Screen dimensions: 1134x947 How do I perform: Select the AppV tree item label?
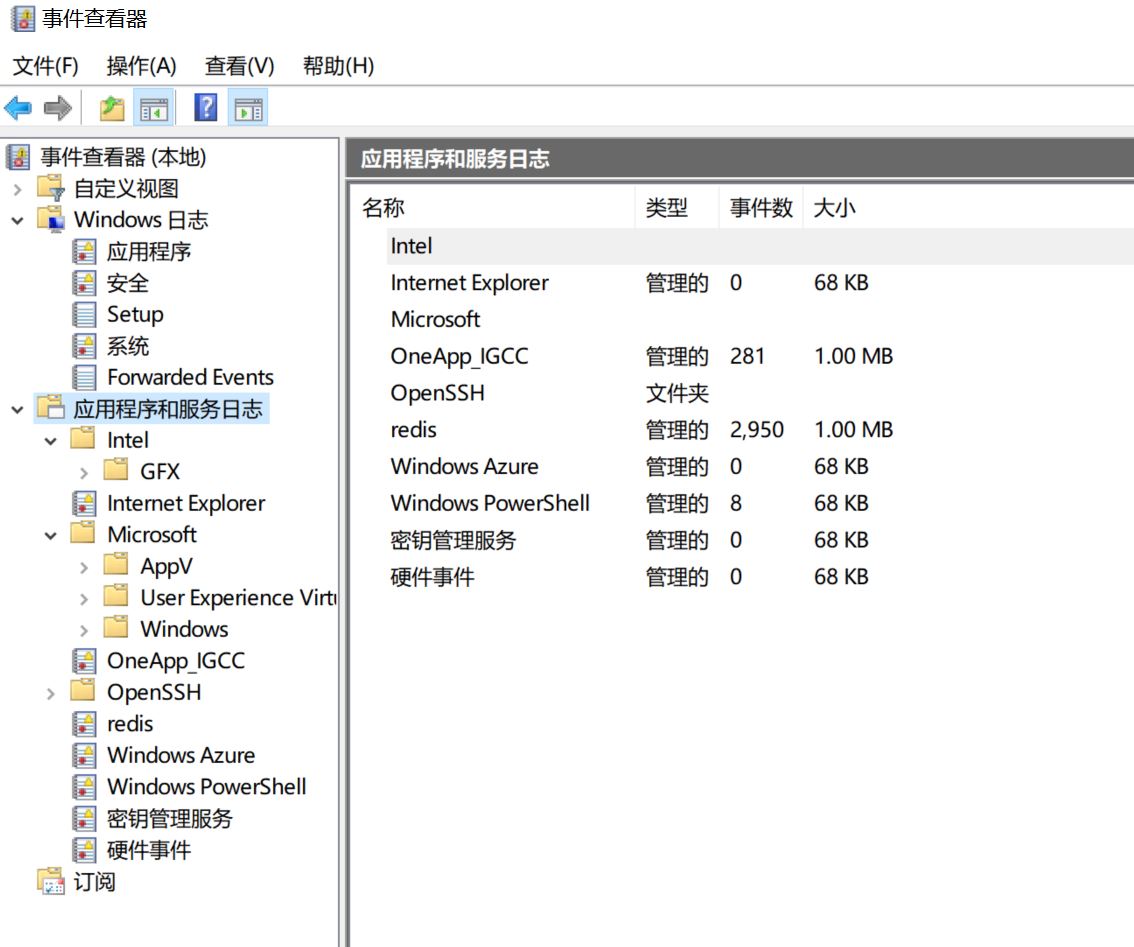166,566
